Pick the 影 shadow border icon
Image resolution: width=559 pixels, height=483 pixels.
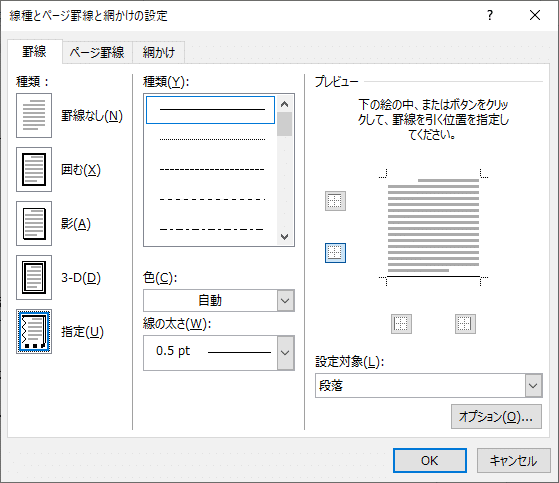click(x=34, y=223)
